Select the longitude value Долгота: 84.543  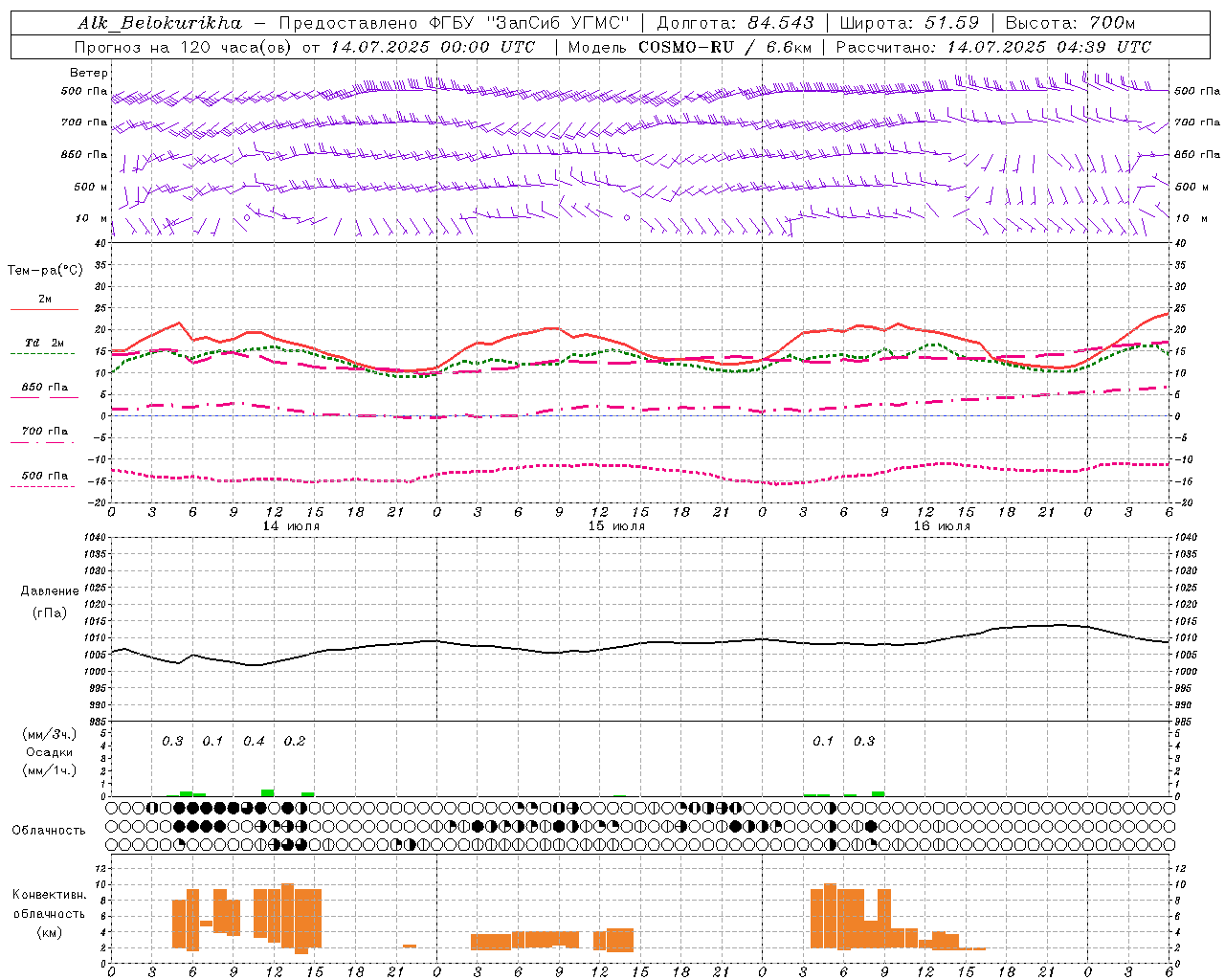(735, 23)
